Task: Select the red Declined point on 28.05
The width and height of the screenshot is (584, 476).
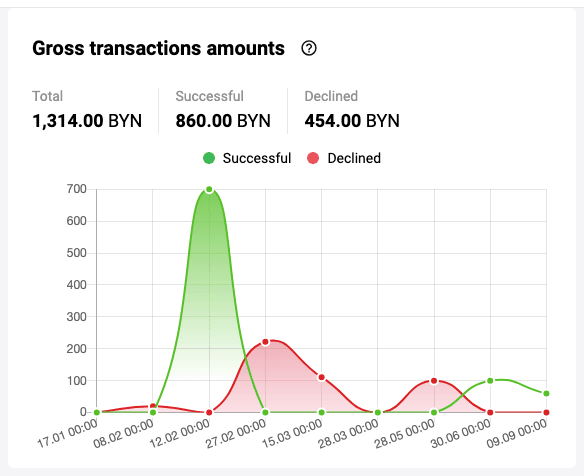Action: [434, 381]
